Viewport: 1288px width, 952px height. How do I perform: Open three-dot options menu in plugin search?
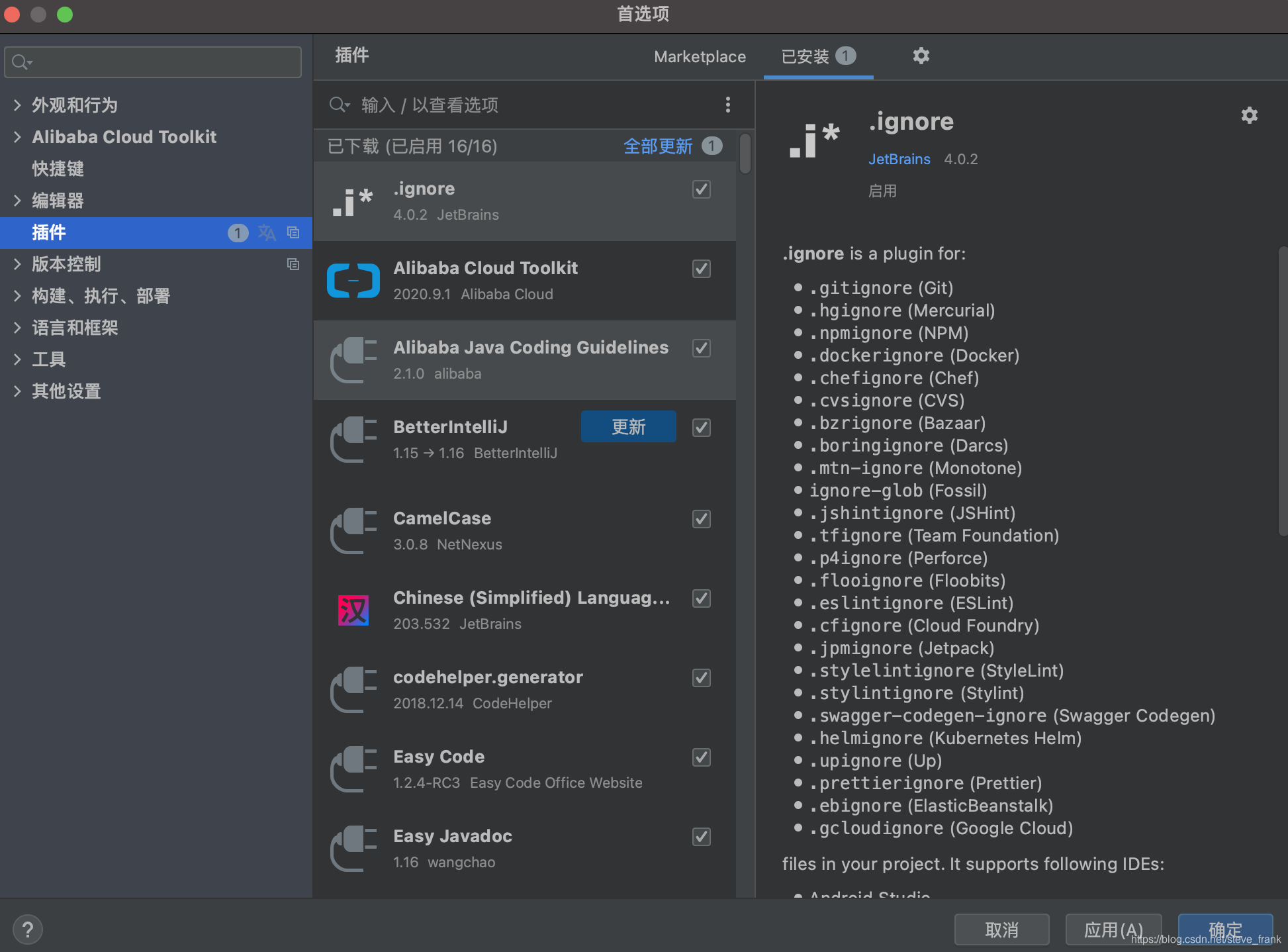[727, 105]
